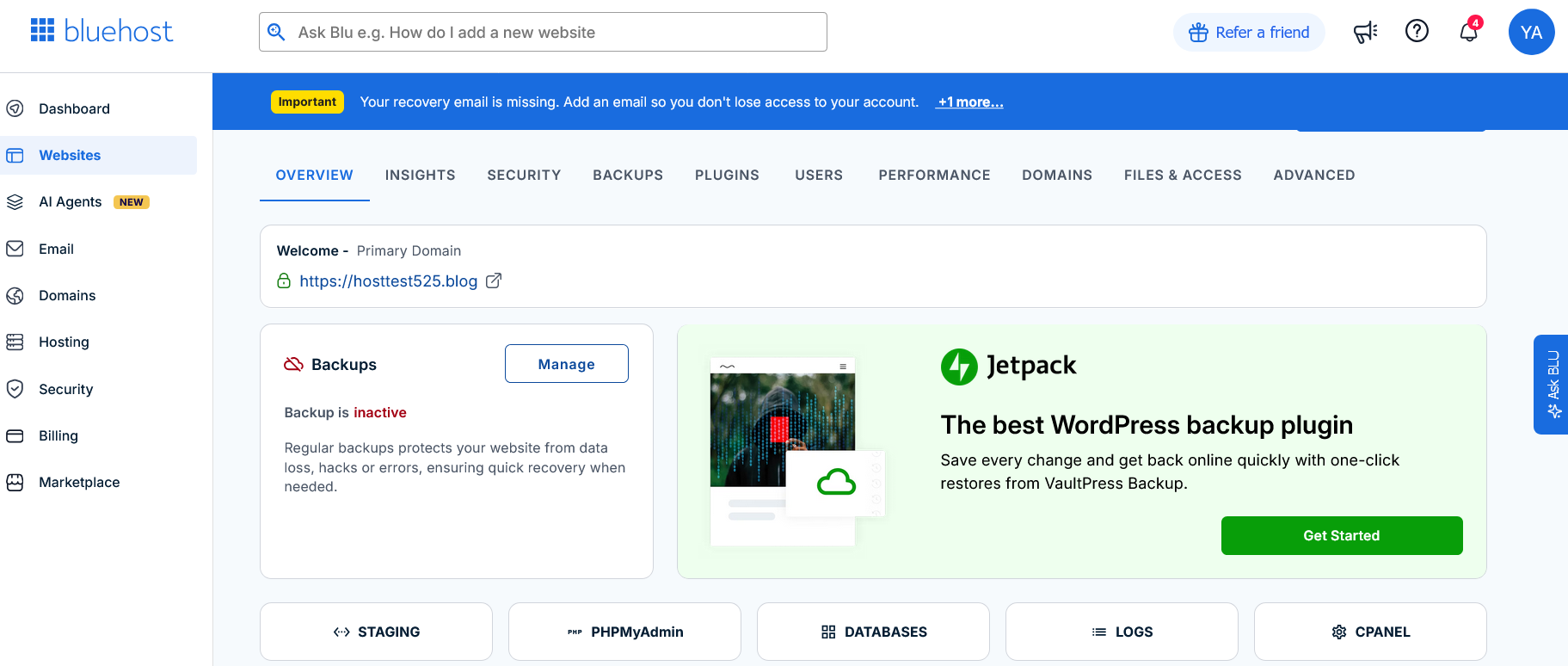Open the PLUGINS tab

[x=727, y=175]
